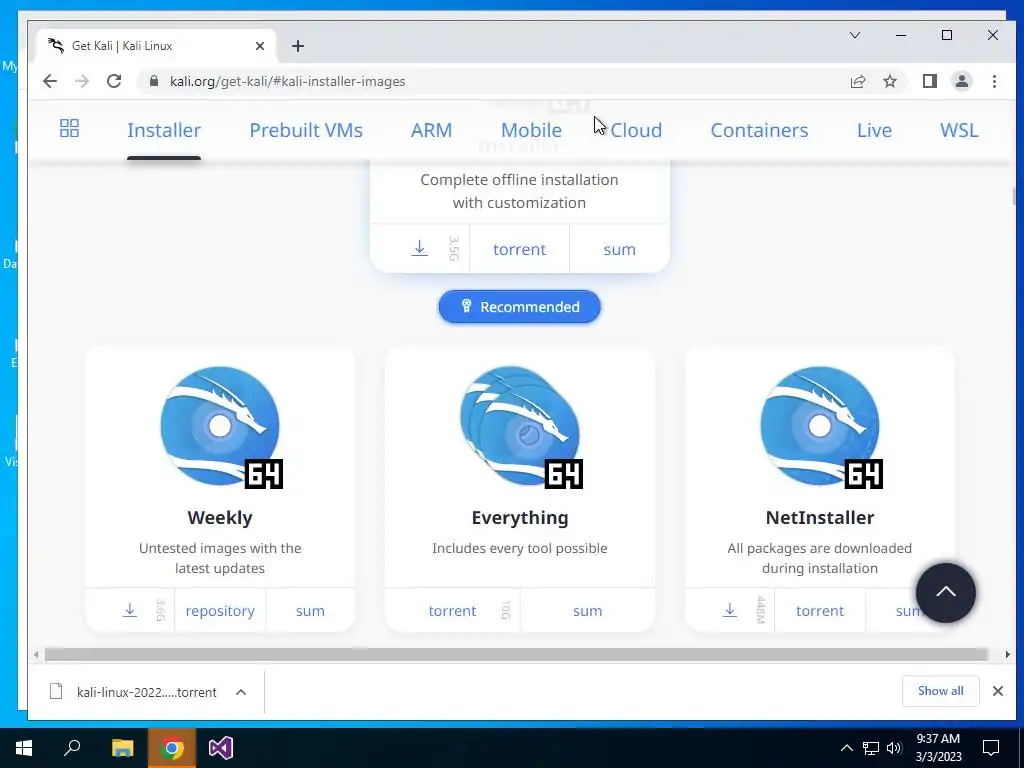Open the Everything sum link

(x=588, y=611)
